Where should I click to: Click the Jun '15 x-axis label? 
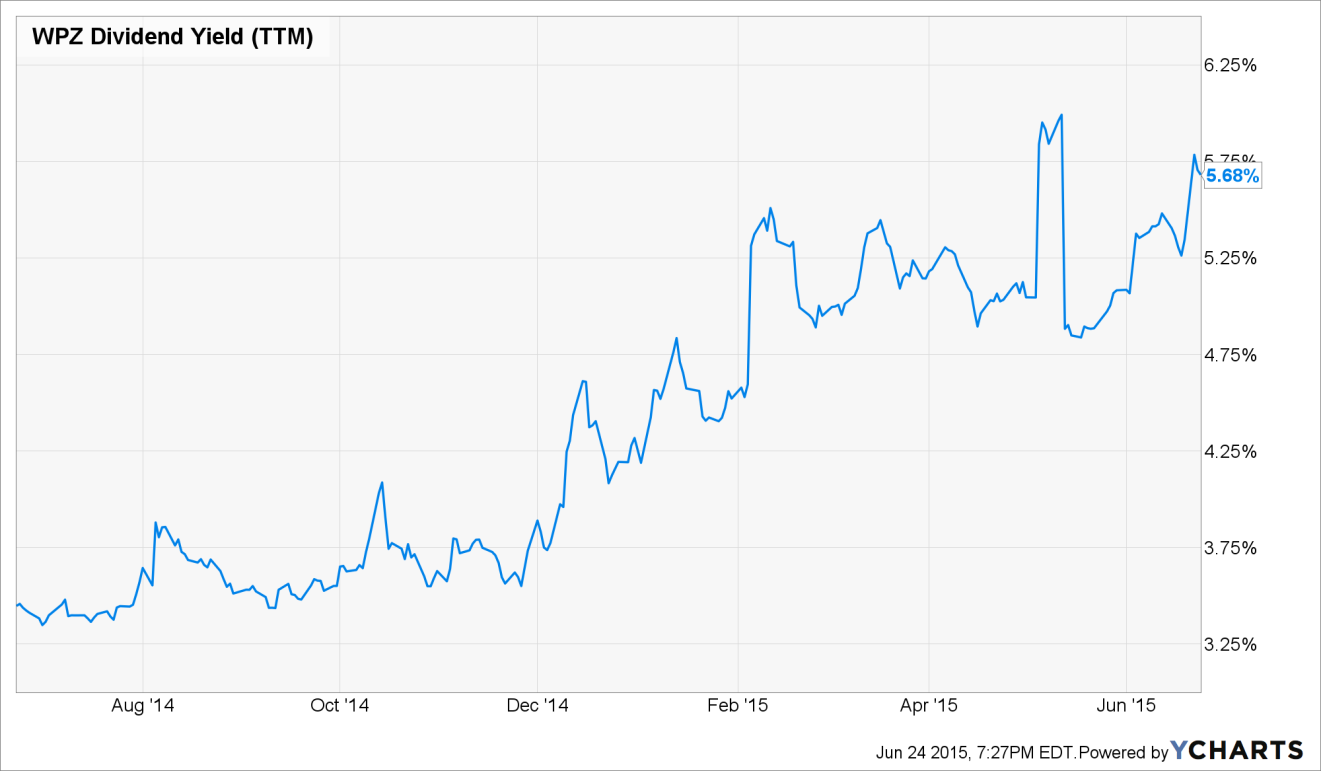tap(1127, 706)
